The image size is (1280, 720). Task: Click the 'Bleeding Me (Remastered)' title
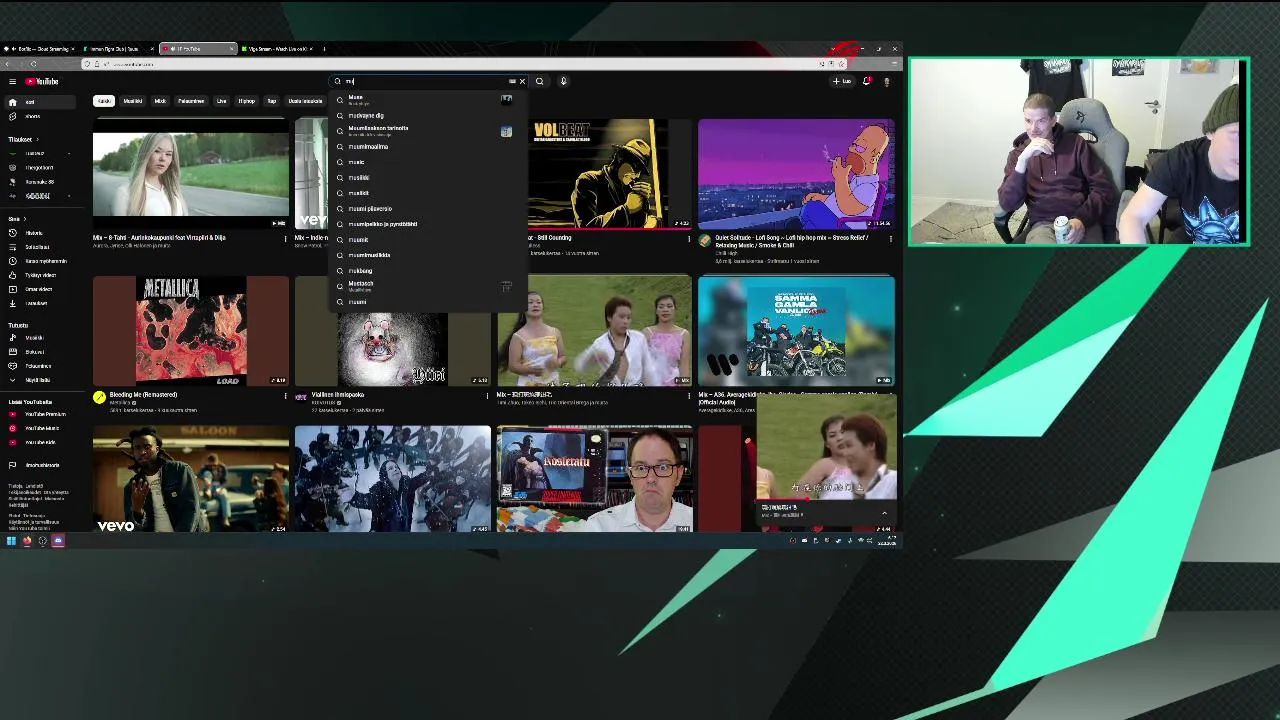coord(144,395)
